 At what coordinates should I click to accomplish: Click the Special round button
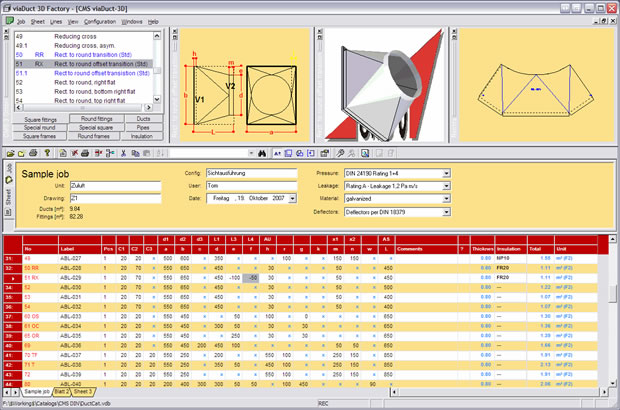click(x=39, y=128)
